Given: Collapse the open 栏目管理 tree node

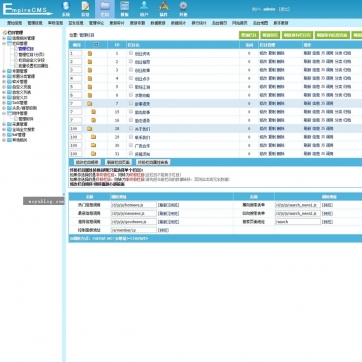Looking at the screenshot, I should pyautogui.click(x=4, y=43).
